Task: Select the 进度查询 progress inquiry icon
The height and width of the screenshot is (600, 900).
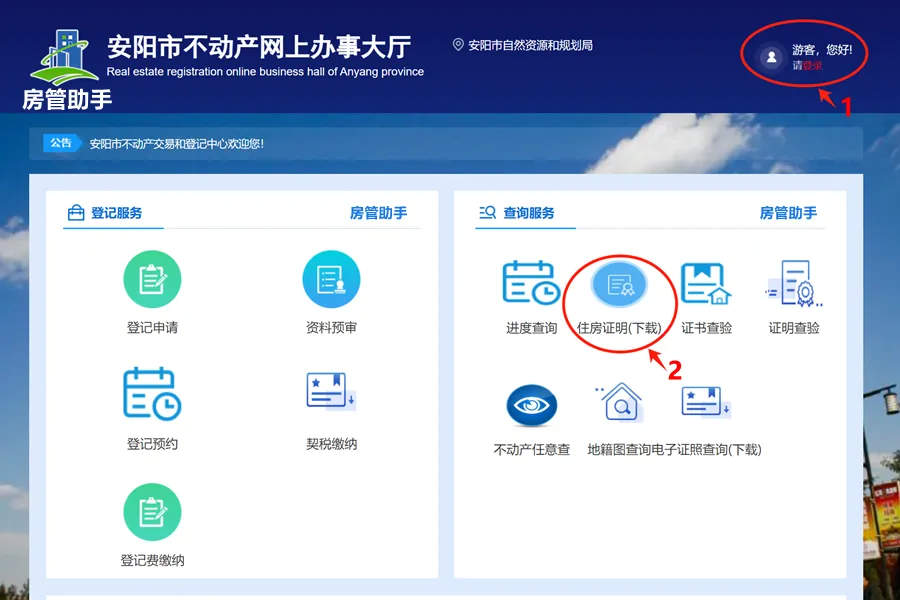Action: [529, 288]
